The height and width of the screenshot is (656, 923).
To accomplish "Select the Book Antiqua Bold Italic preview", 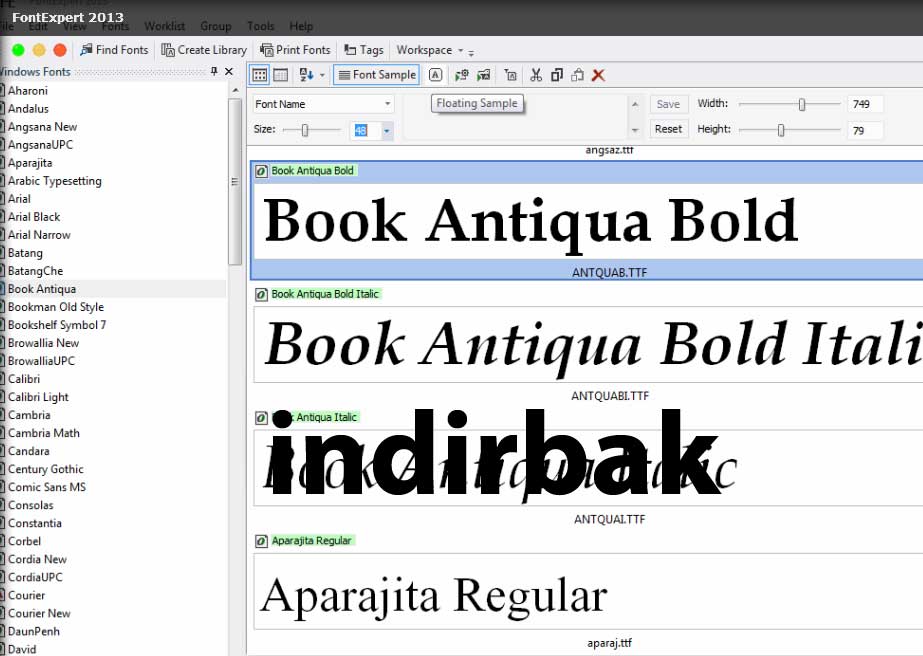I will 588,344.
